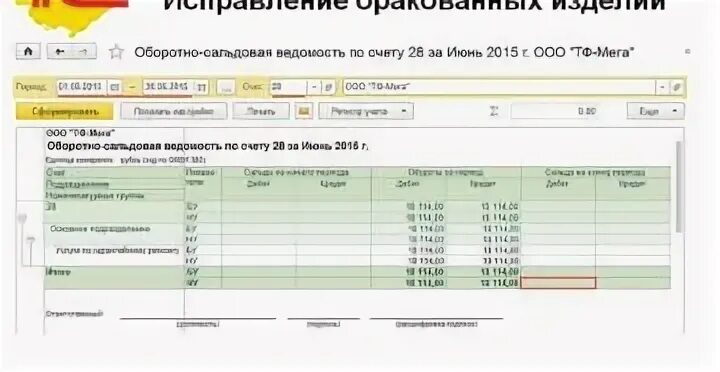Viewport: 720px width, 372px height.
Task: Click the Показать настройки button
Action: pos(174,111)
